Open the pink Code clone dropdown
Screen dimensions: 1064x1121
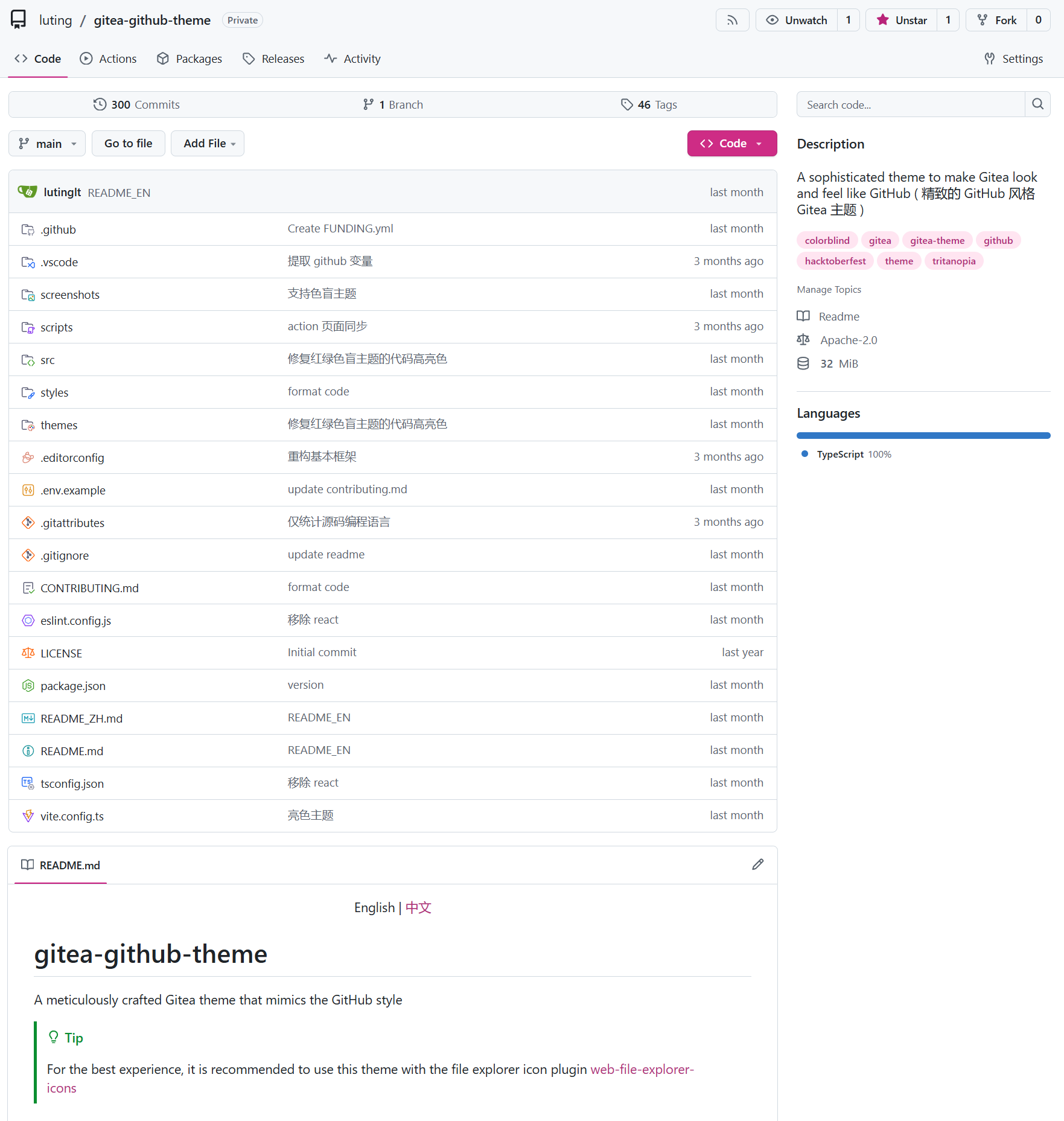click(x=731, y=144)
